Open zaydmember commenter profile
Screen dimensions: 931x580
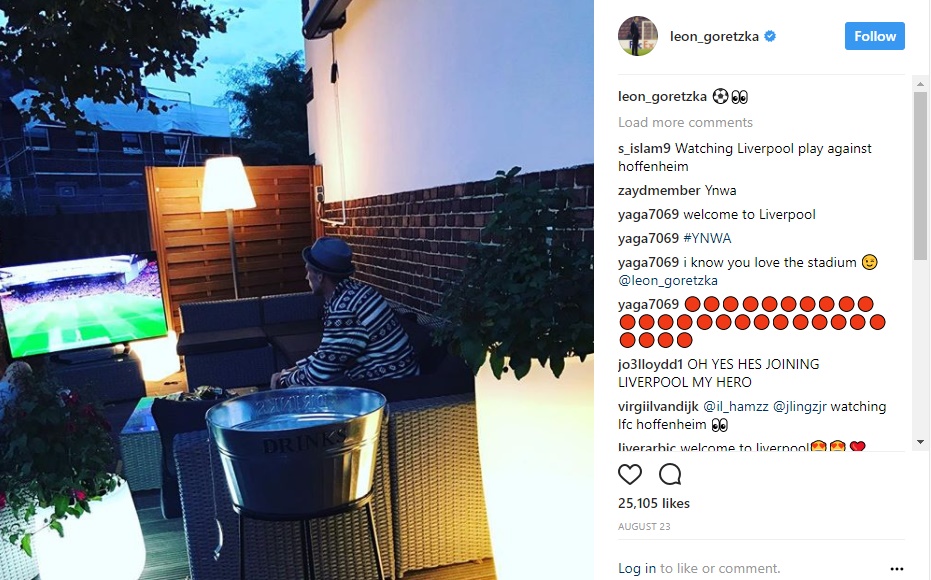pos(659,191)
